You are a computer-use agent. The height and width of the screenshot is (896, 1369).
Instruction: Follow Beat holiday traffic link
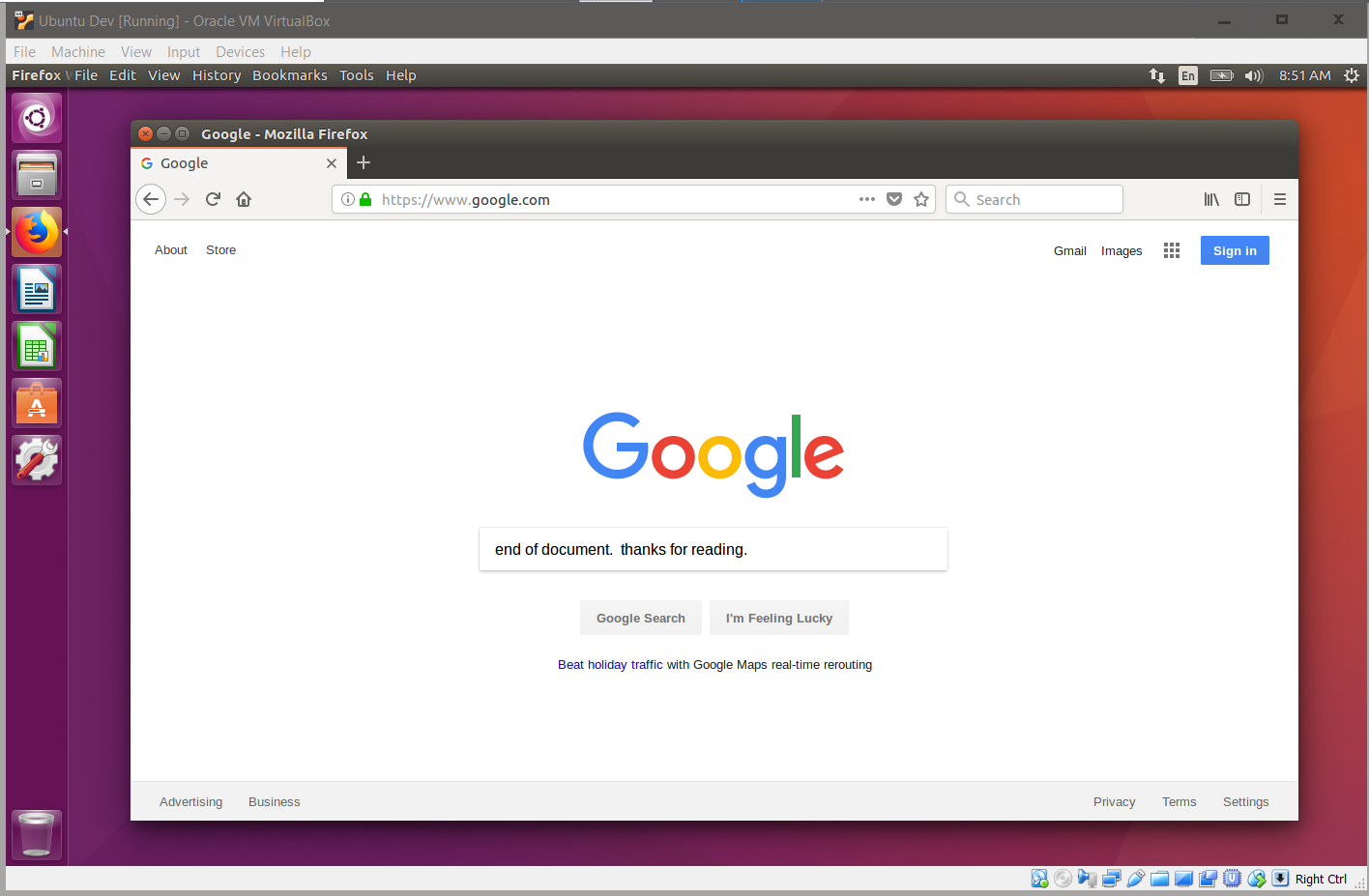610,665
